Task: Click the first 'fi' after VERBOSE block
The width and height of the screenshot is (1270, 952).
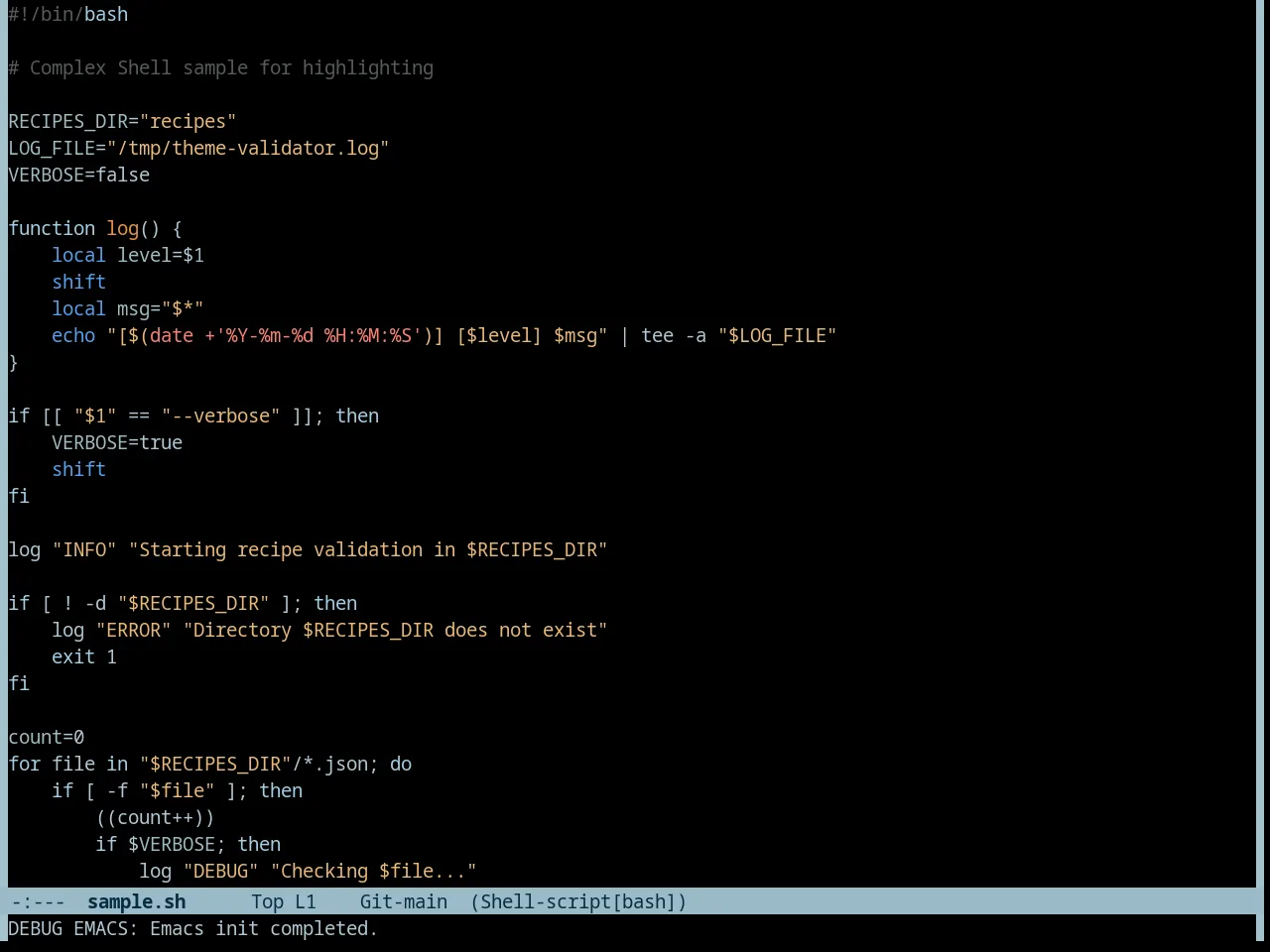Action: pyautogui.click(x=19, y=496)
